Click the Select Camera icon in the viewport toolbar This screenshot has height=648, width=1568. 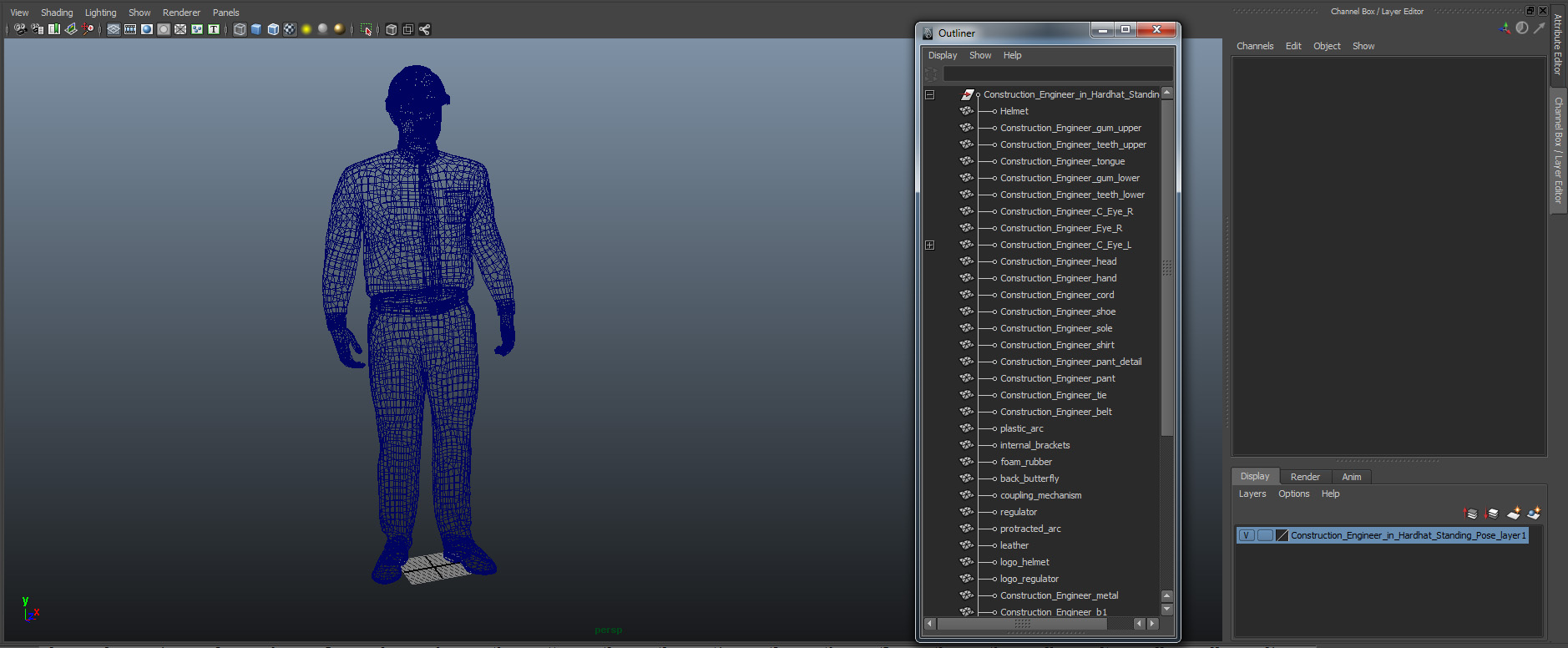pyautogui.click(x=20, y=29)
